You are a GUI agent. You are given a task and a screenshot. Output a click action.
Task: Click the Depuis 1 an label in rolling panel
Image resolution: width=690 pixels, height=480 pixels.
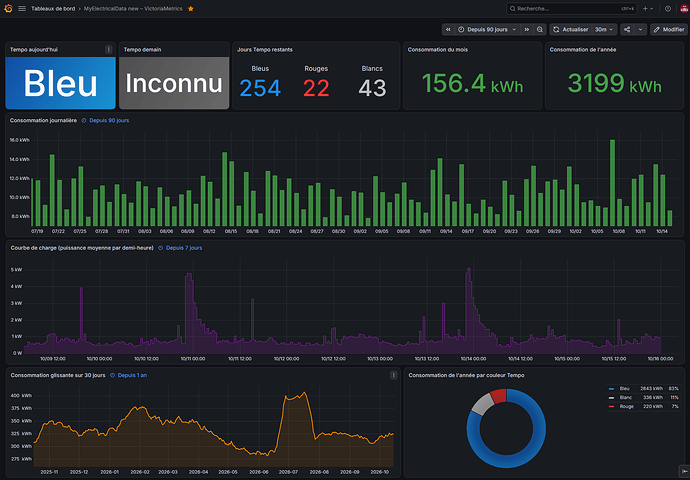[x=132, y=375]
